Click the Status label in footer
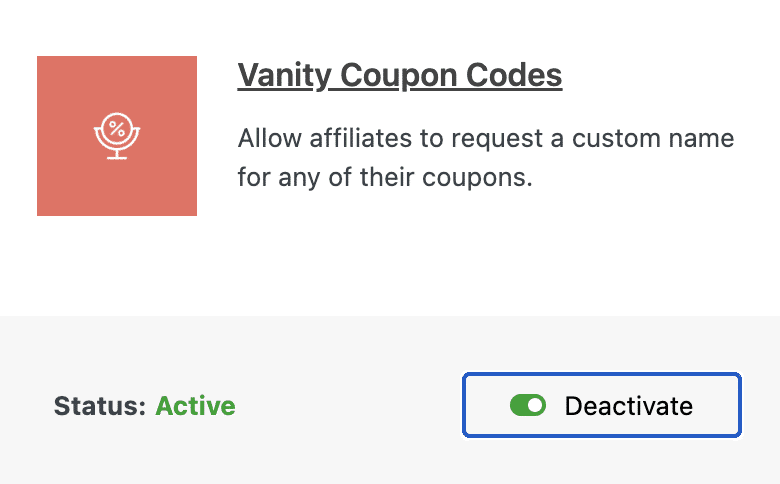The height and width of the screenshot is (484, 780). (x=99, y=406)
